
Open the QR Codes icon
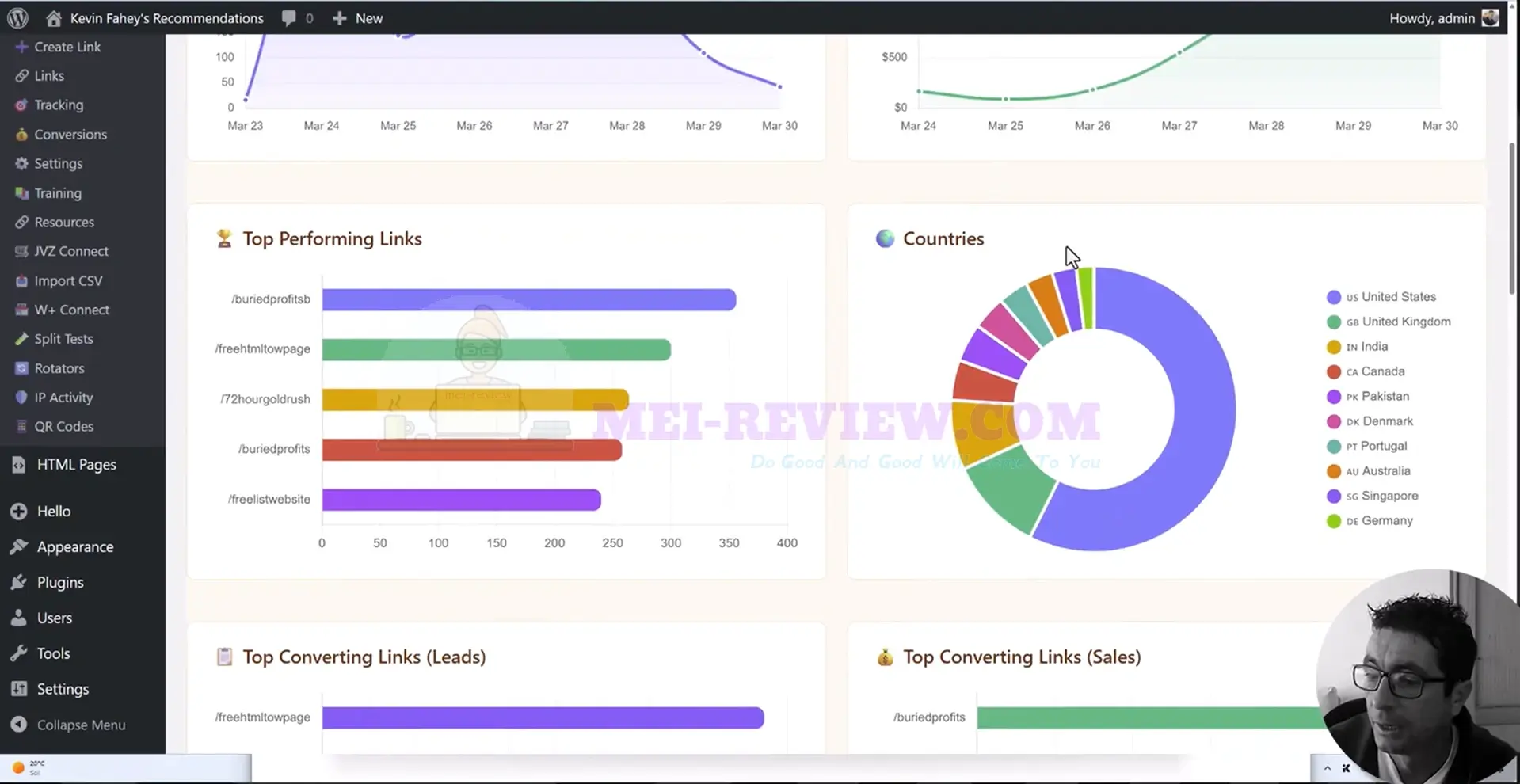point(21,427)
